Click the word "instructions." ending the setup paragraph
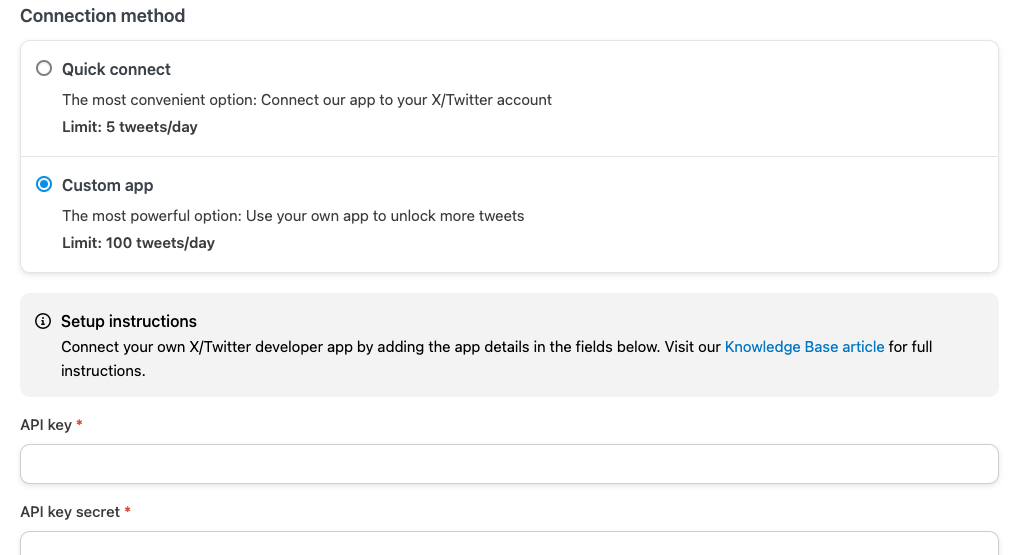 [x=103, y=371]
